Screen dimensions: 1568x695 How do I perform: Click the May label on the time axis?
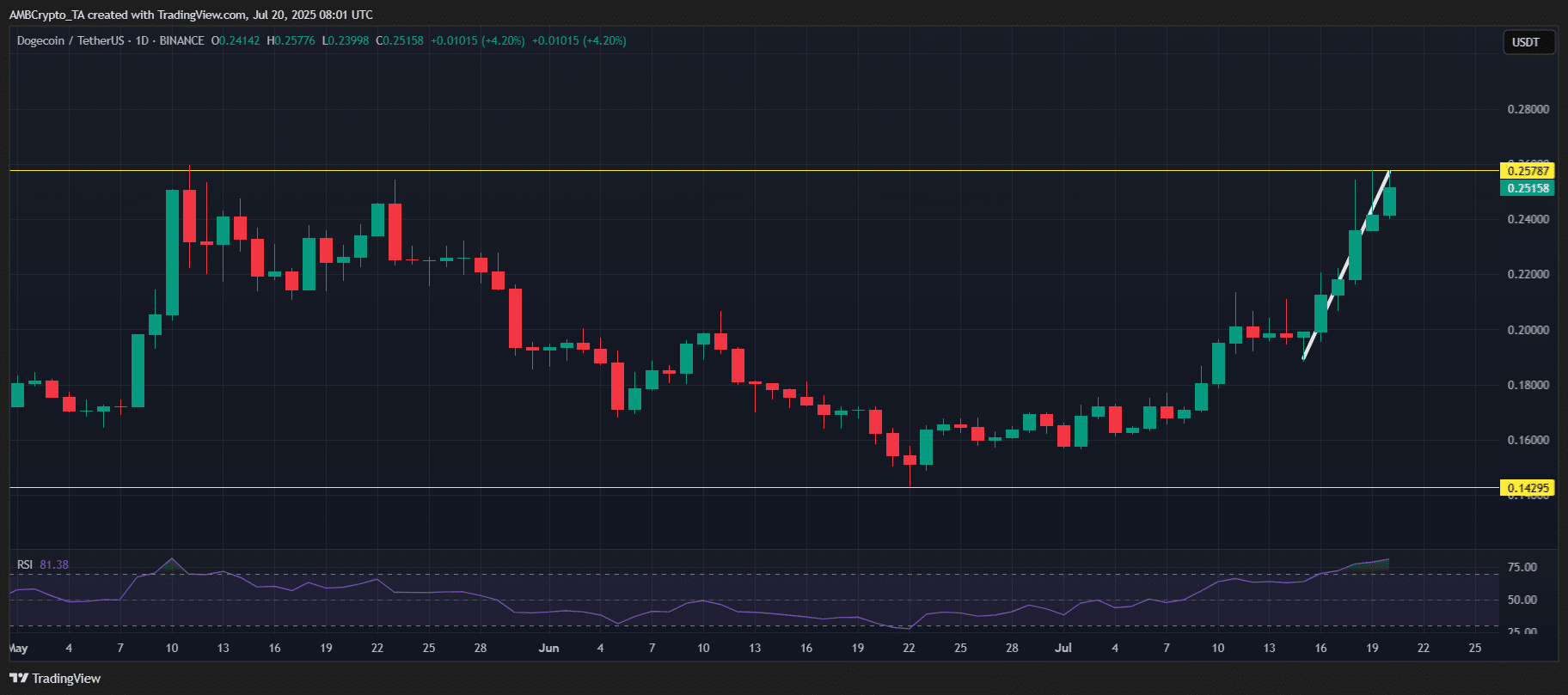point(18,648)
